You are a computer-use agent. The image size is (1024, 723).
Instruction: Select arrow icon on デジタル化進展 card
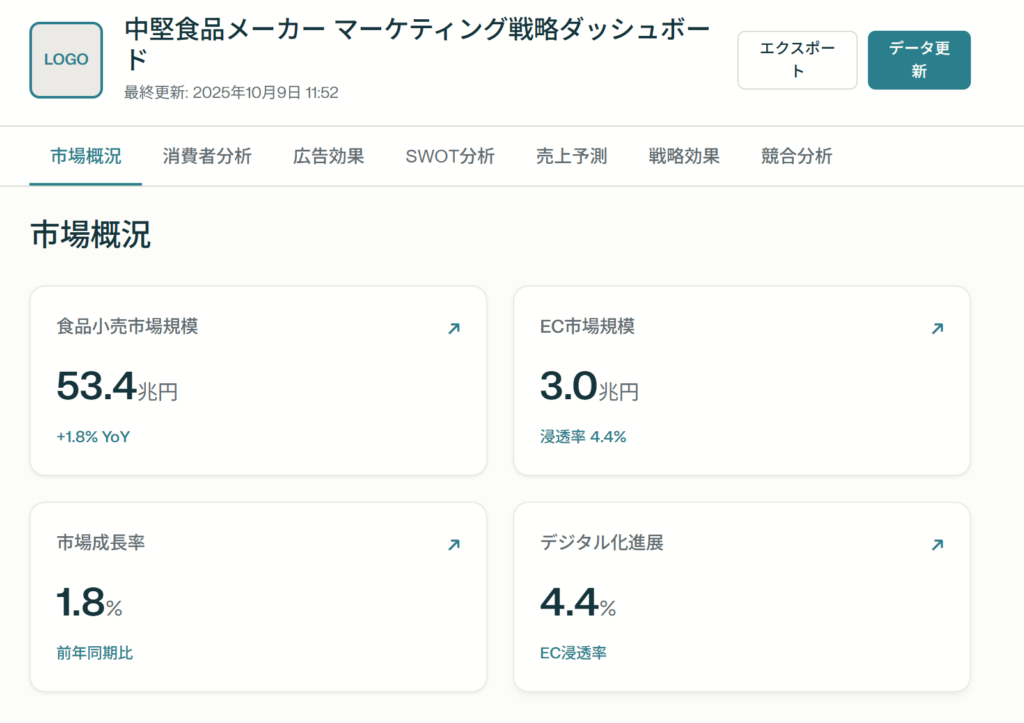point(937,545)
